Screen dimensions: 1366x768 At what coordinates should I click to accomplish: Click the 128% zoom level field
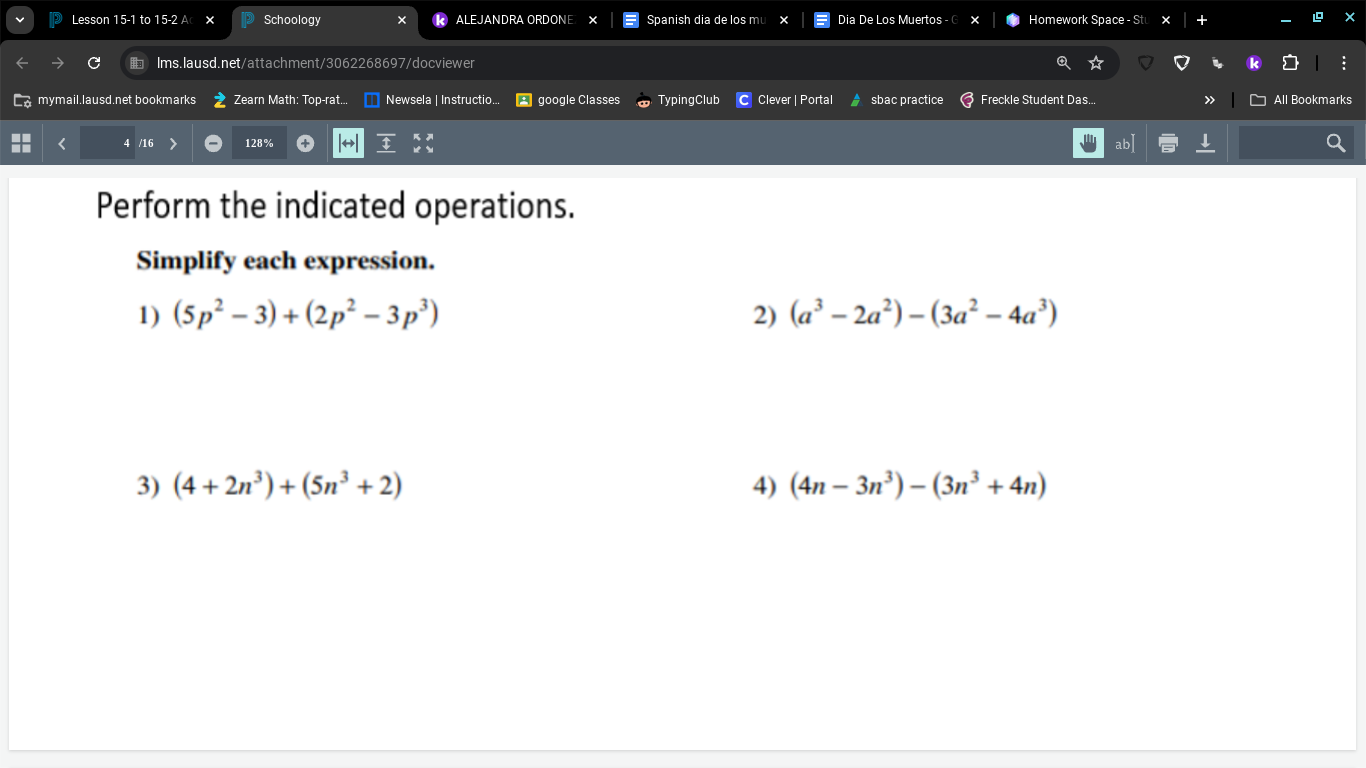[259, 143]
